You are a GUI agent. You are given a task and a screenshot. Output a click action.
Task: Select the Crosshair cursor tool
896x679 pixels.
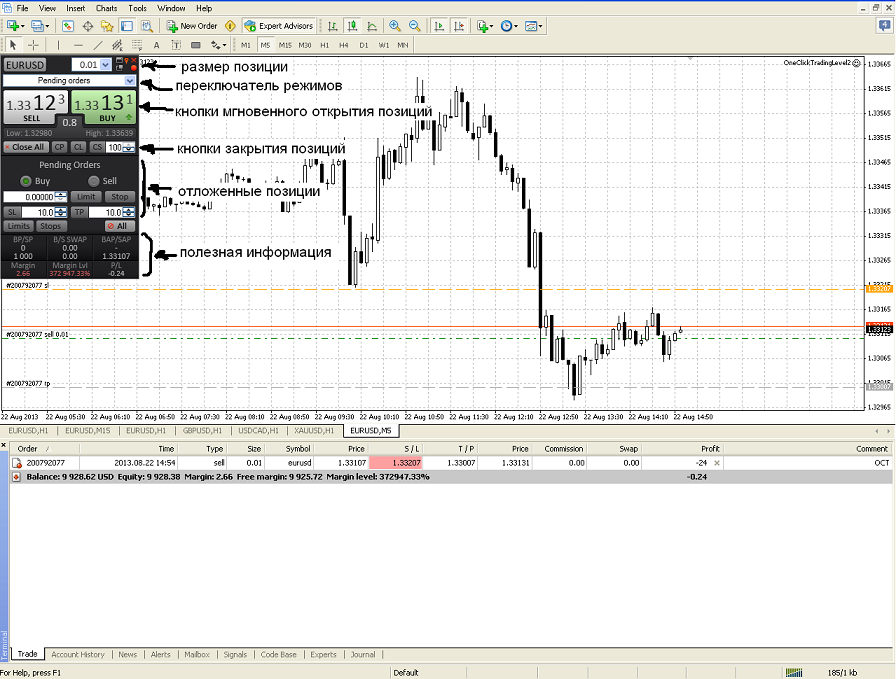coord(33,45)
